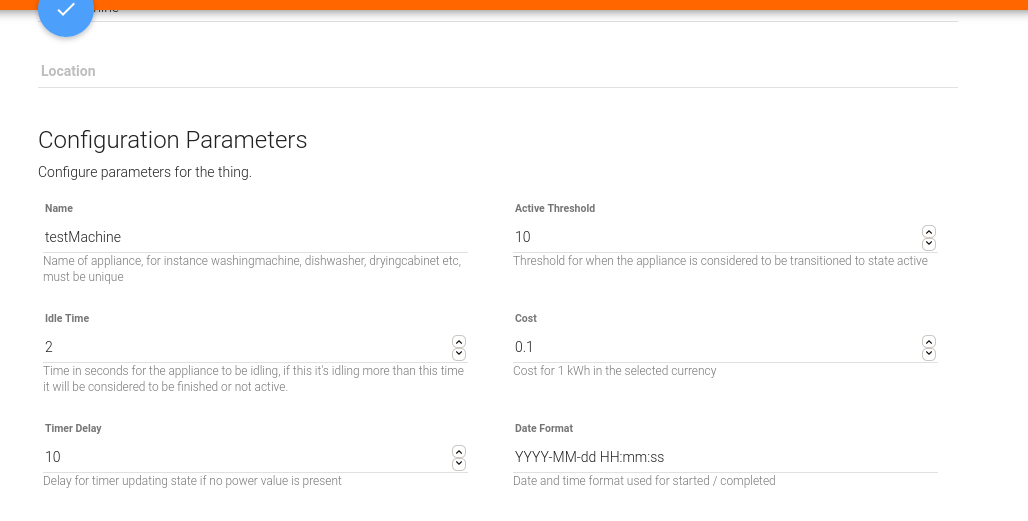Click the blue checkmark save button

click(66, 12)
